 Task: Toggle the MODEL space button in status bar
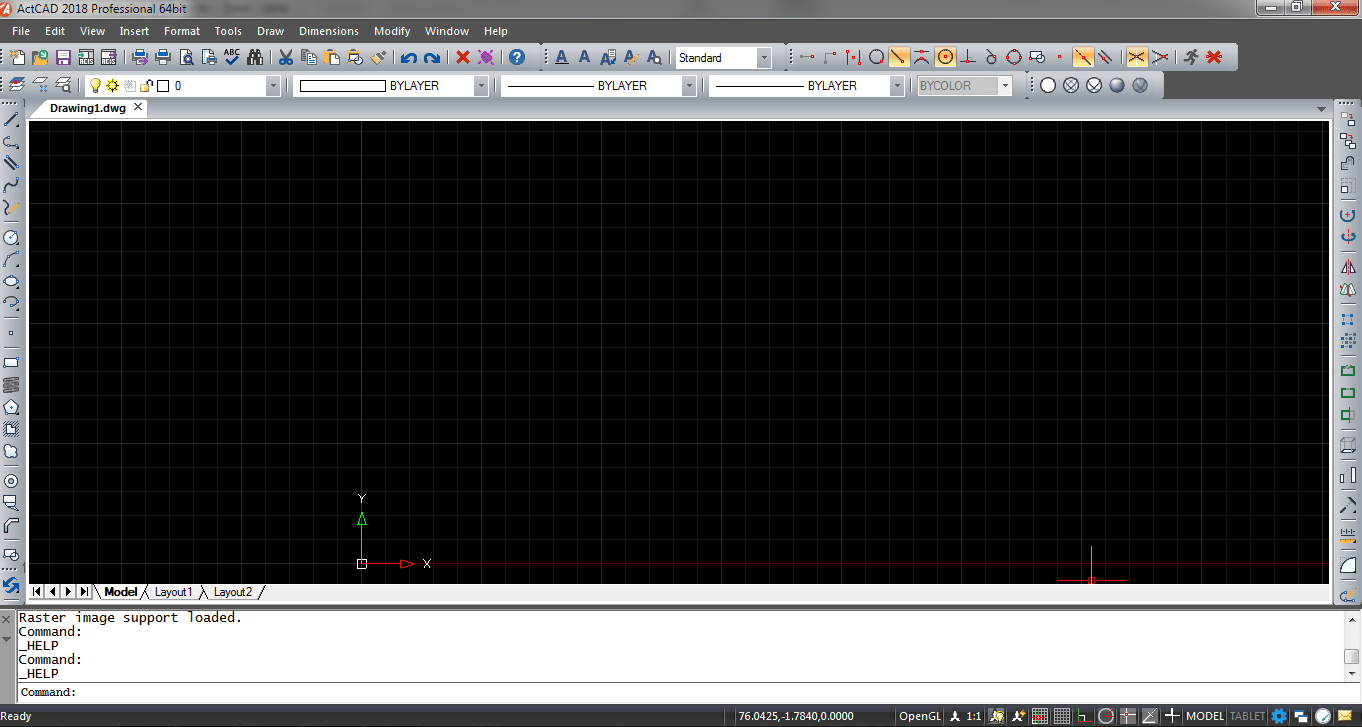1205,716
